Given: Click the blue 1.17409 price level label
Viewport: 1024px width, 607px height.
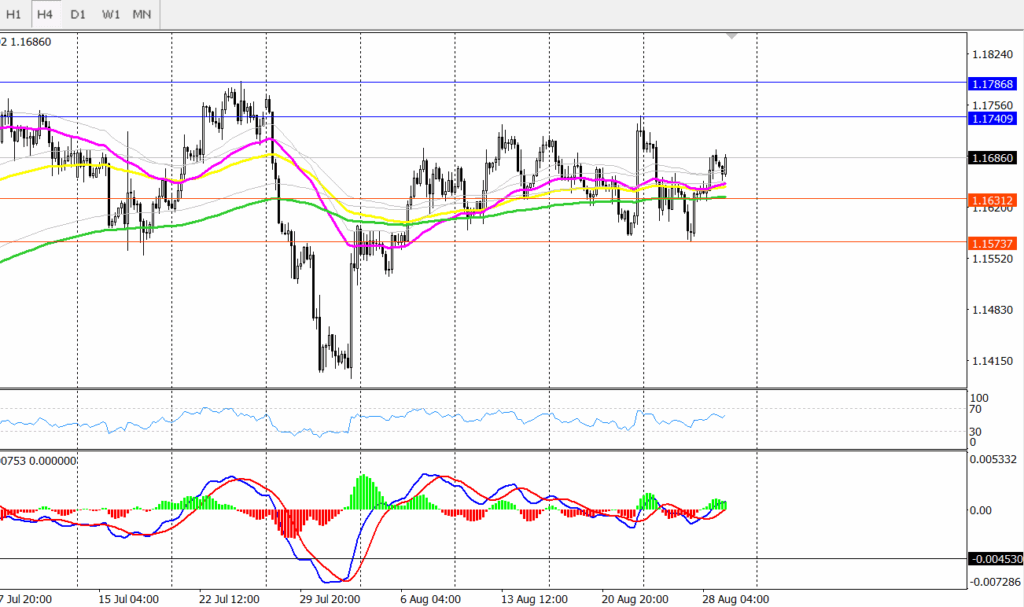Looking at the screenshot, I should (x=993, y=118).
